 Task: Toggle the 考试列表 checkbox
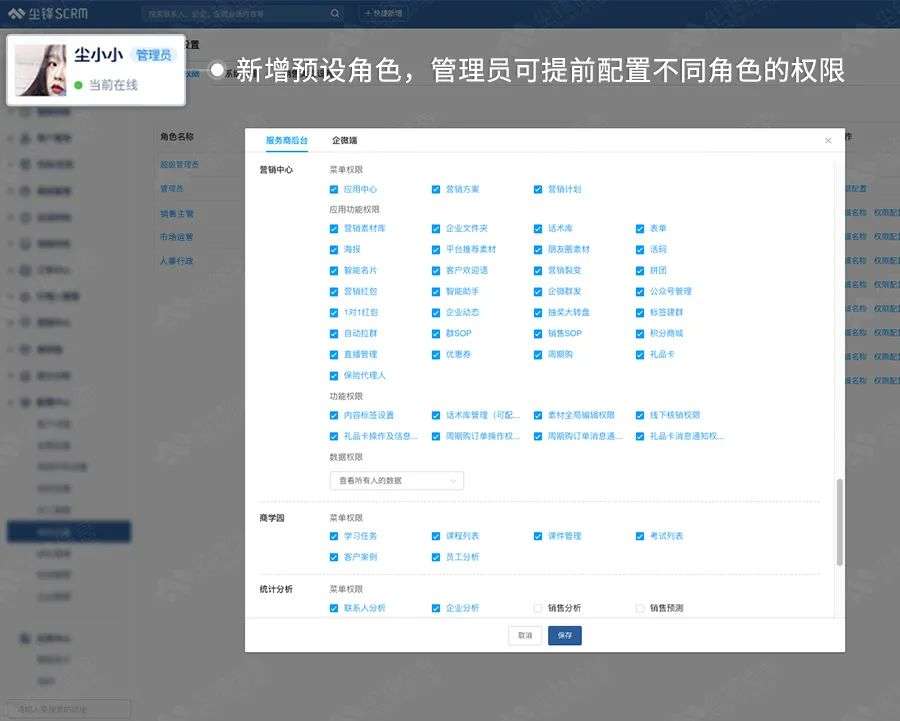coord(640,536)
